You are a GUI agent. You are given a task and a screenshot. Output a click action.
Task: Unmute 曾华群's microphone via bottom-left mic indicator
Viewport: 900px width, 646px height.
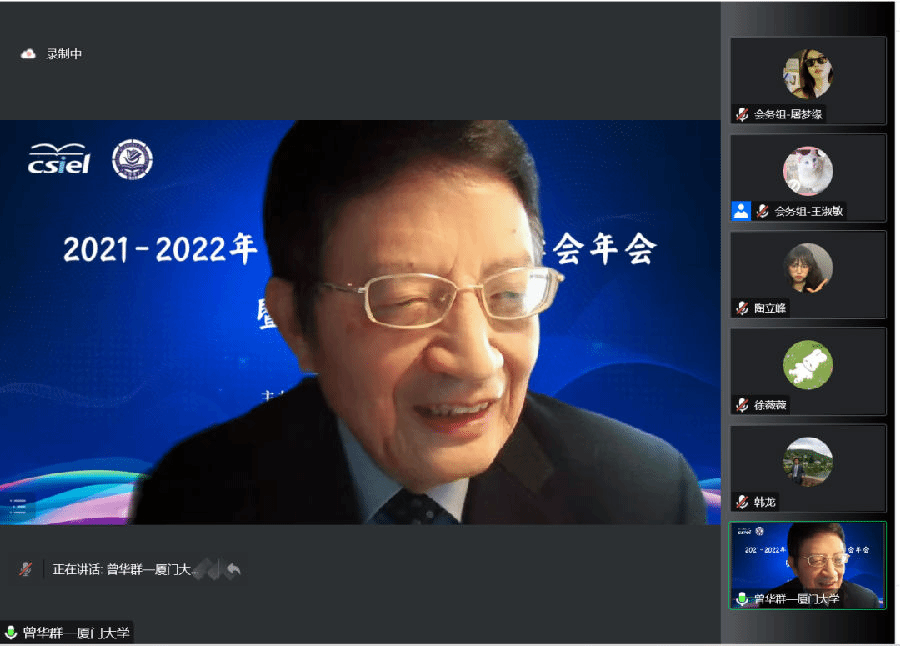coord(10,631)
